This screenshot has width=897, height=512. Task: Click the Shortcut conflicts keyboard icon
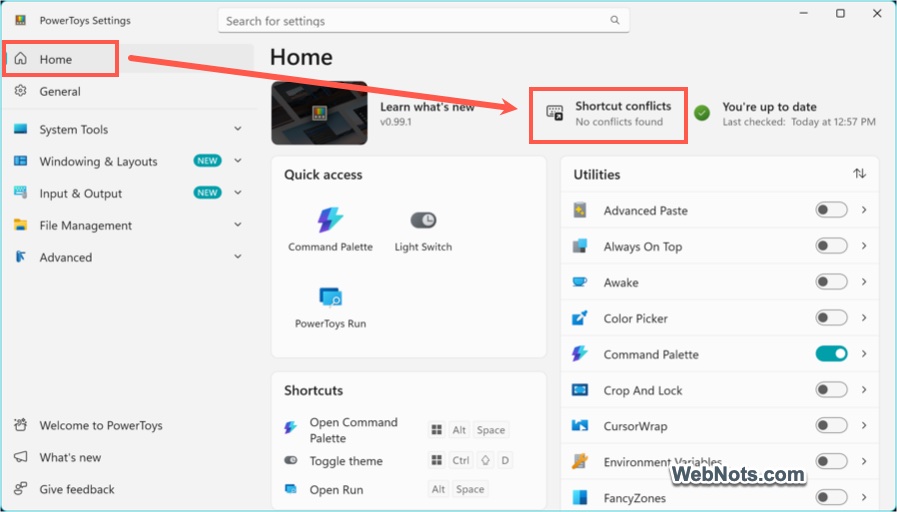[x=554, y=113]
